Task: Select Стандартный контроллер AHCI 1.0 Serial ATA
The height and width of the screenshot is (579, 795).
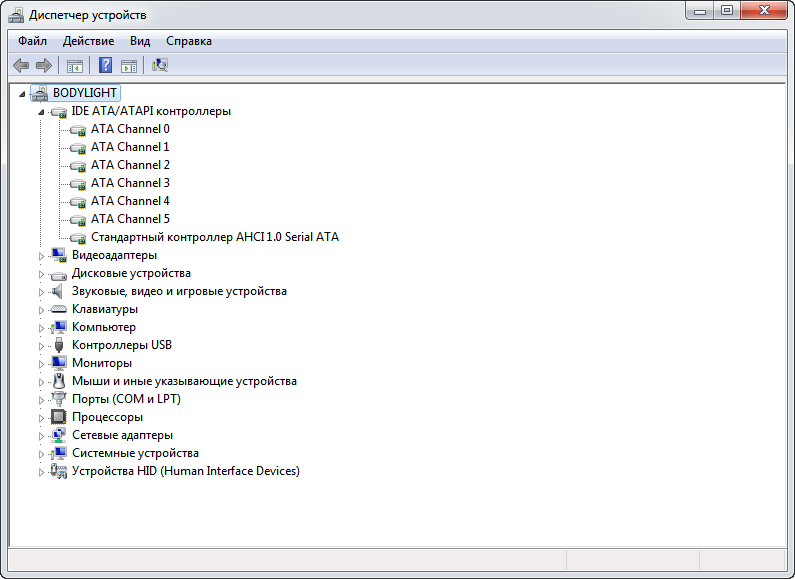Action: click(x=214, y=237)
